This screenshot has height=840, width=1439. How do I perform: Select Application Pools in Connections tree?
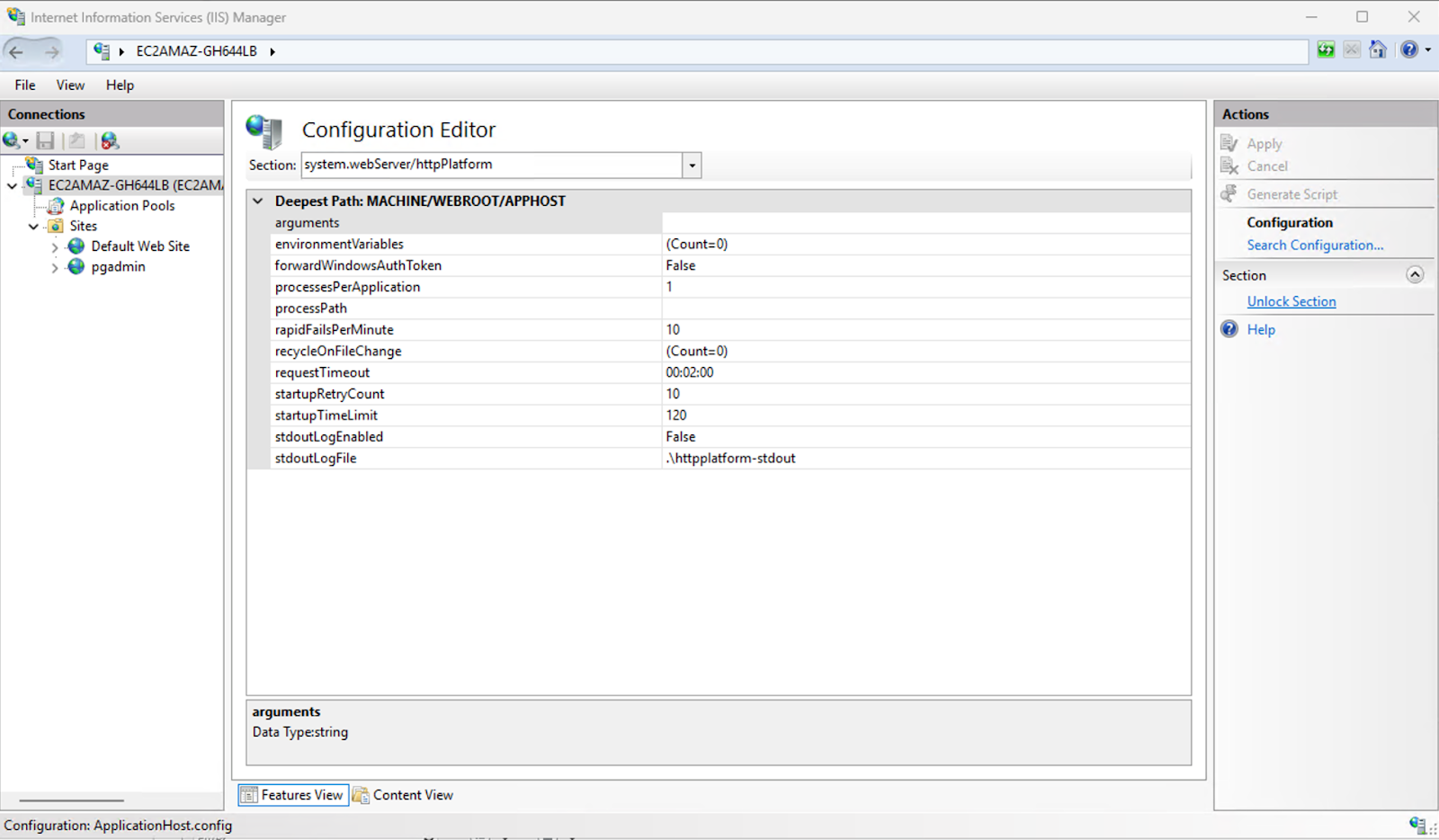(x=122, y=206)
